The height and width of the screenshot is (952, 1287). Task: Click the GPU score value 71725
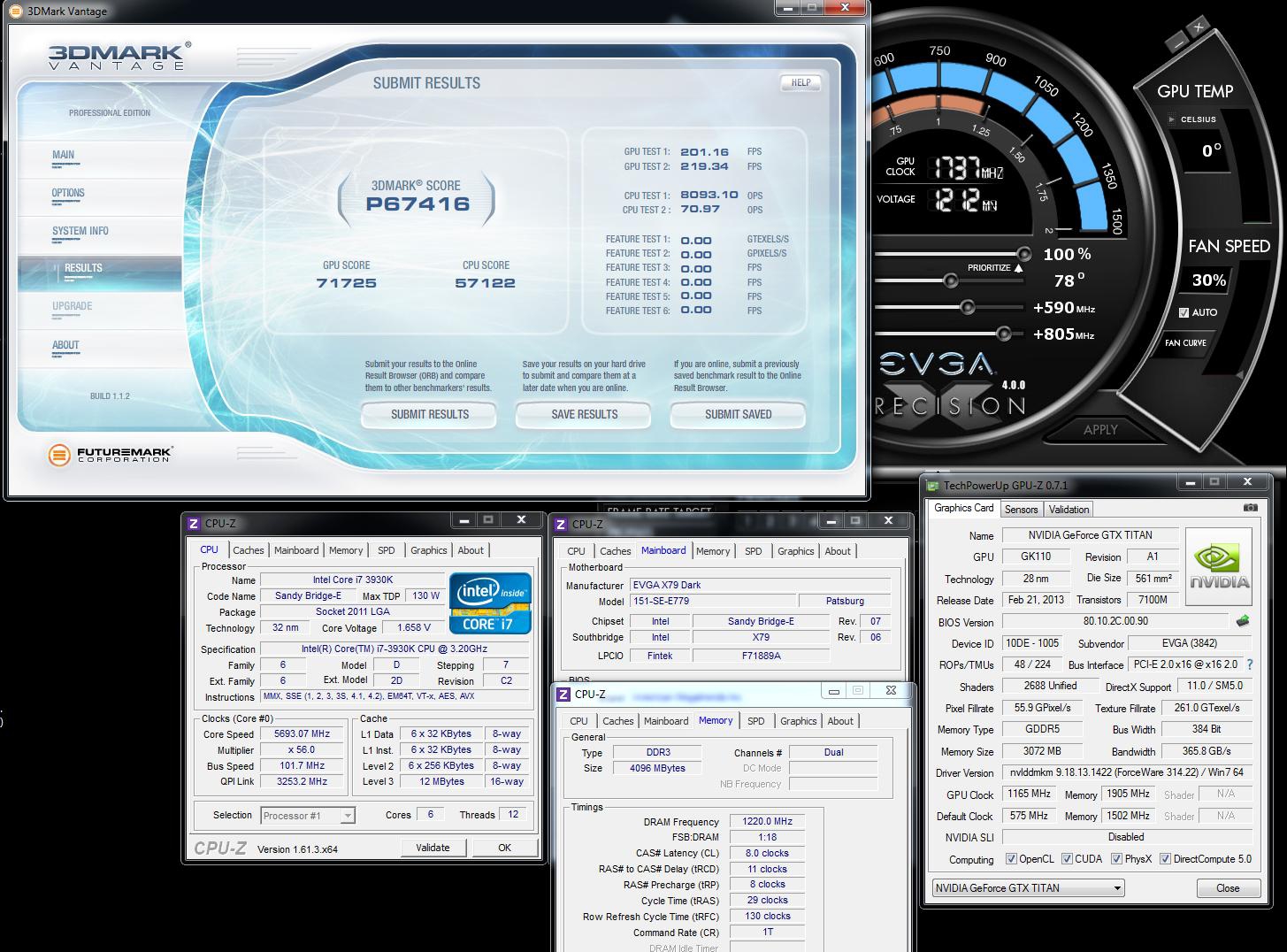pos(347,283)
